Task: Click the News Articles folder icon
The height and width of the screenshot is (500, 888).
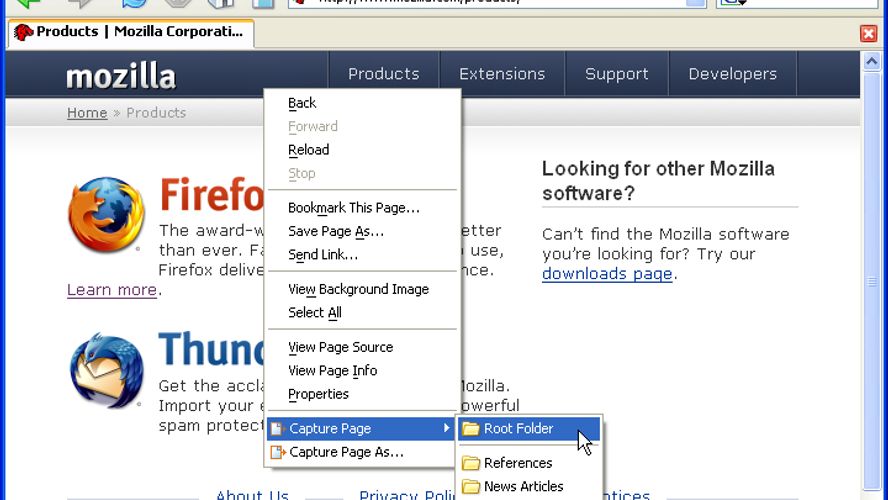Action: click(471, 486)
